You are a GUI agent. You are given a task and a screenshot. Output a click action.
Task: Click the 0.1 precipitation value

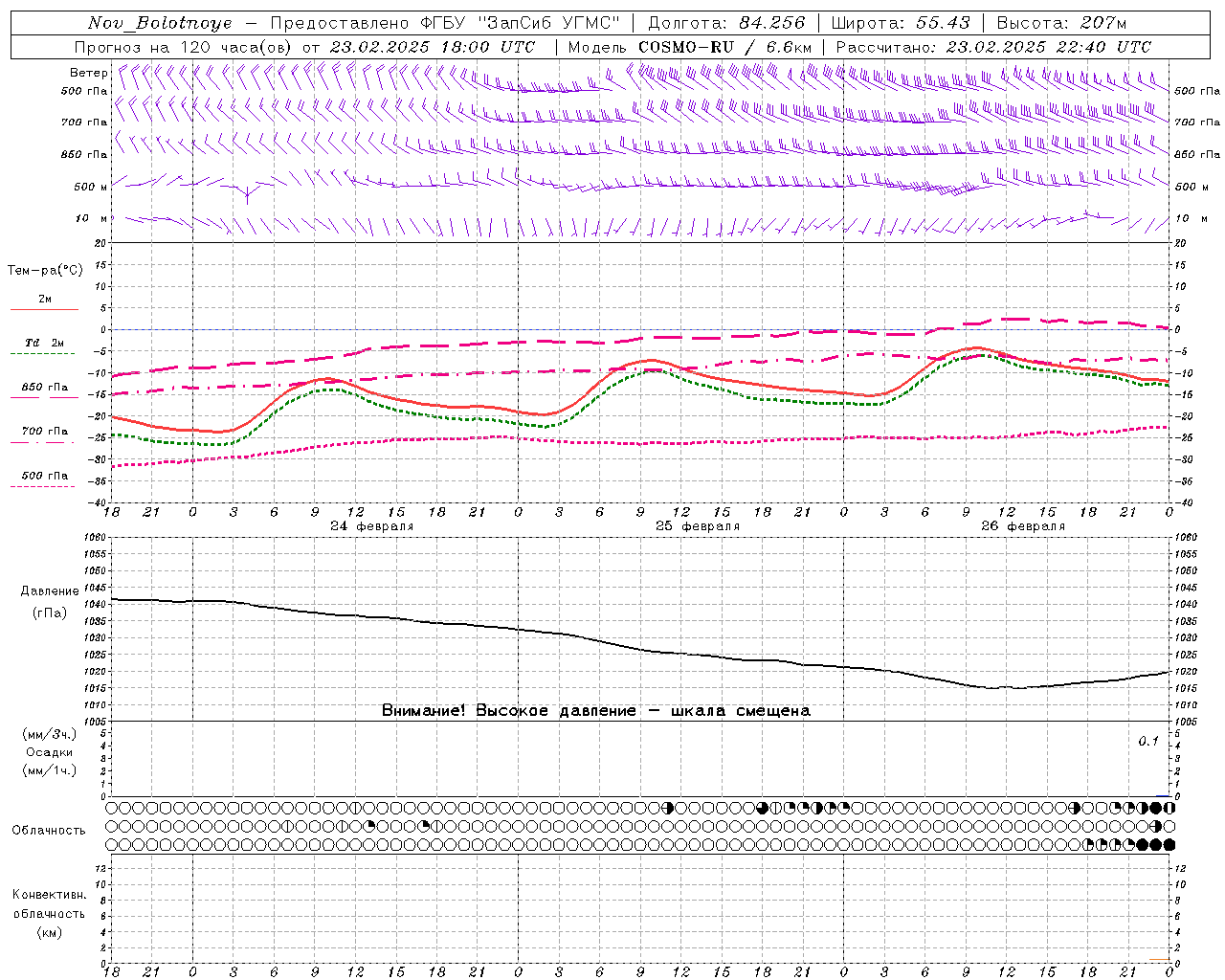(1148, 742)
